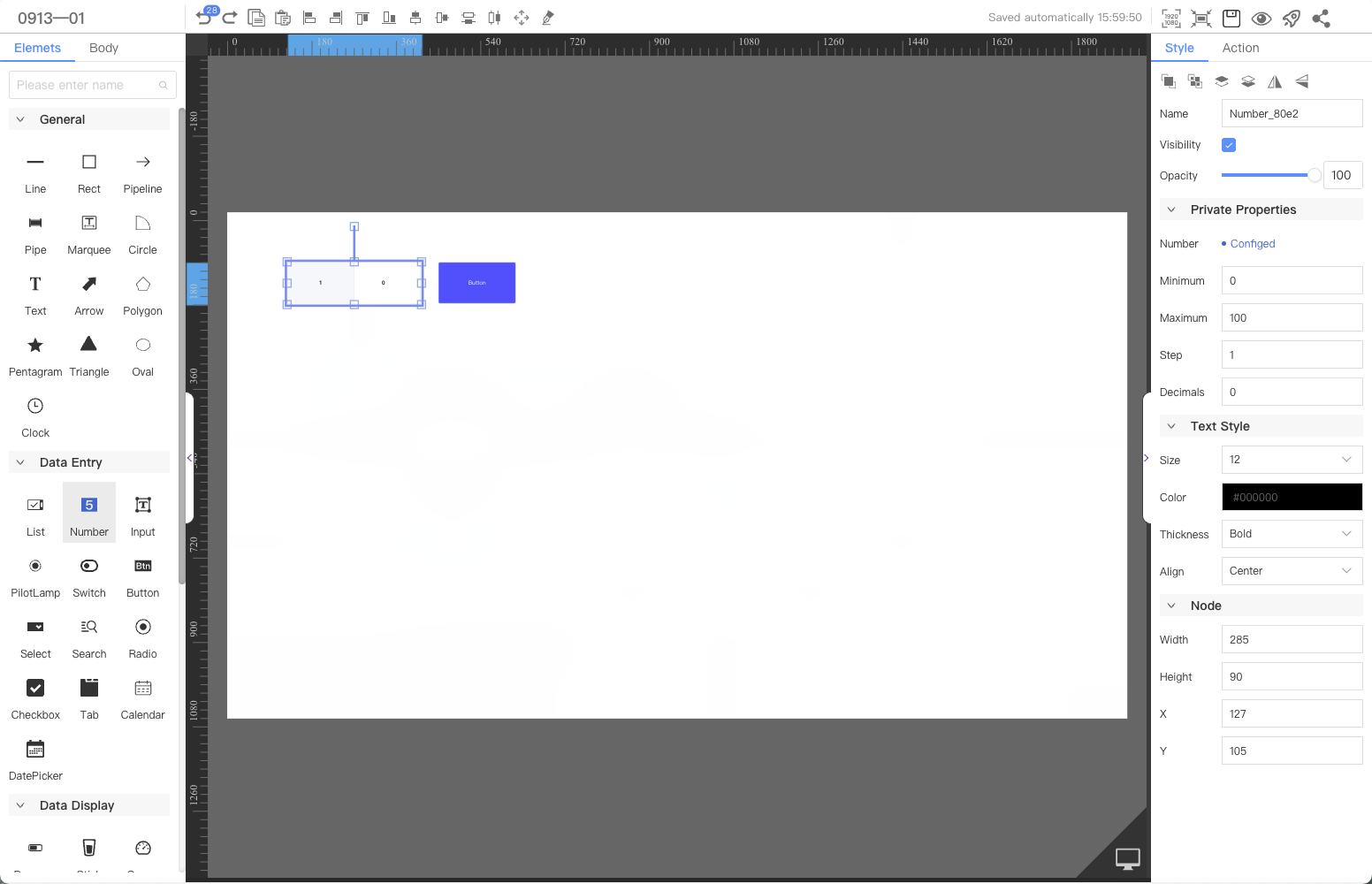1372x884 pixels.
Task: Click the blue Button on canvas
Action: pyautogui.click(x=476, y=283)
